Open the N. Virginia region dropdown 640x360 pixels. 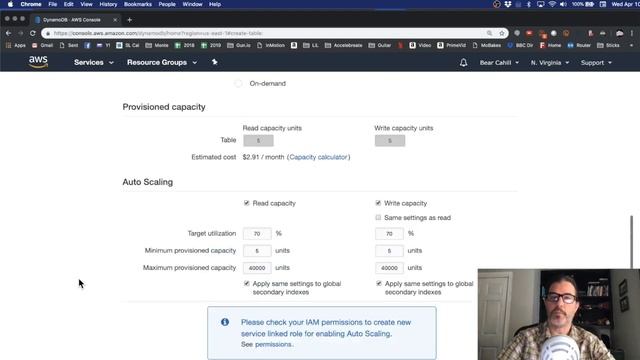550,62
